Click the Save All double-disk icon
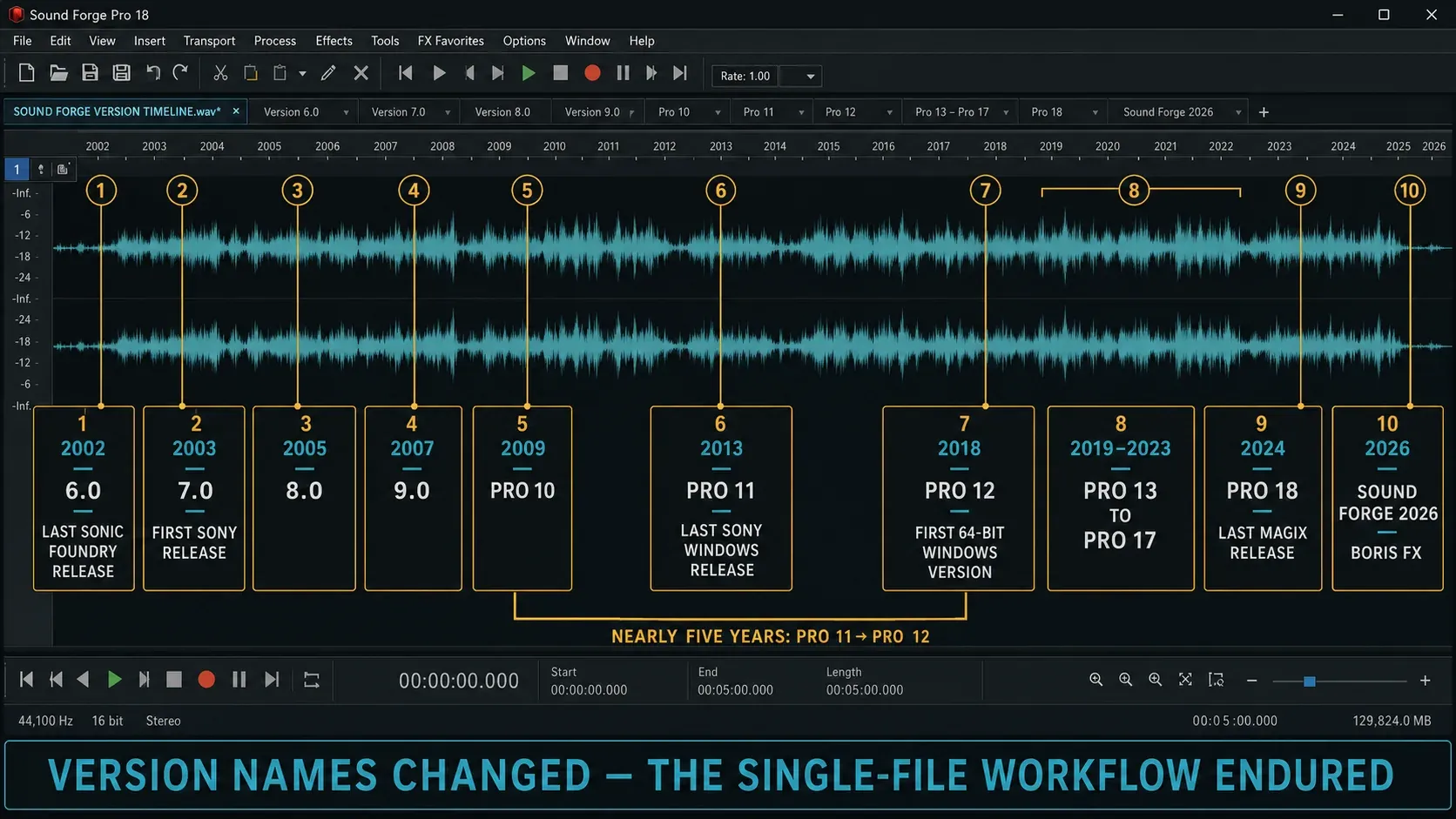The image size is (1456, 819). 122,73
